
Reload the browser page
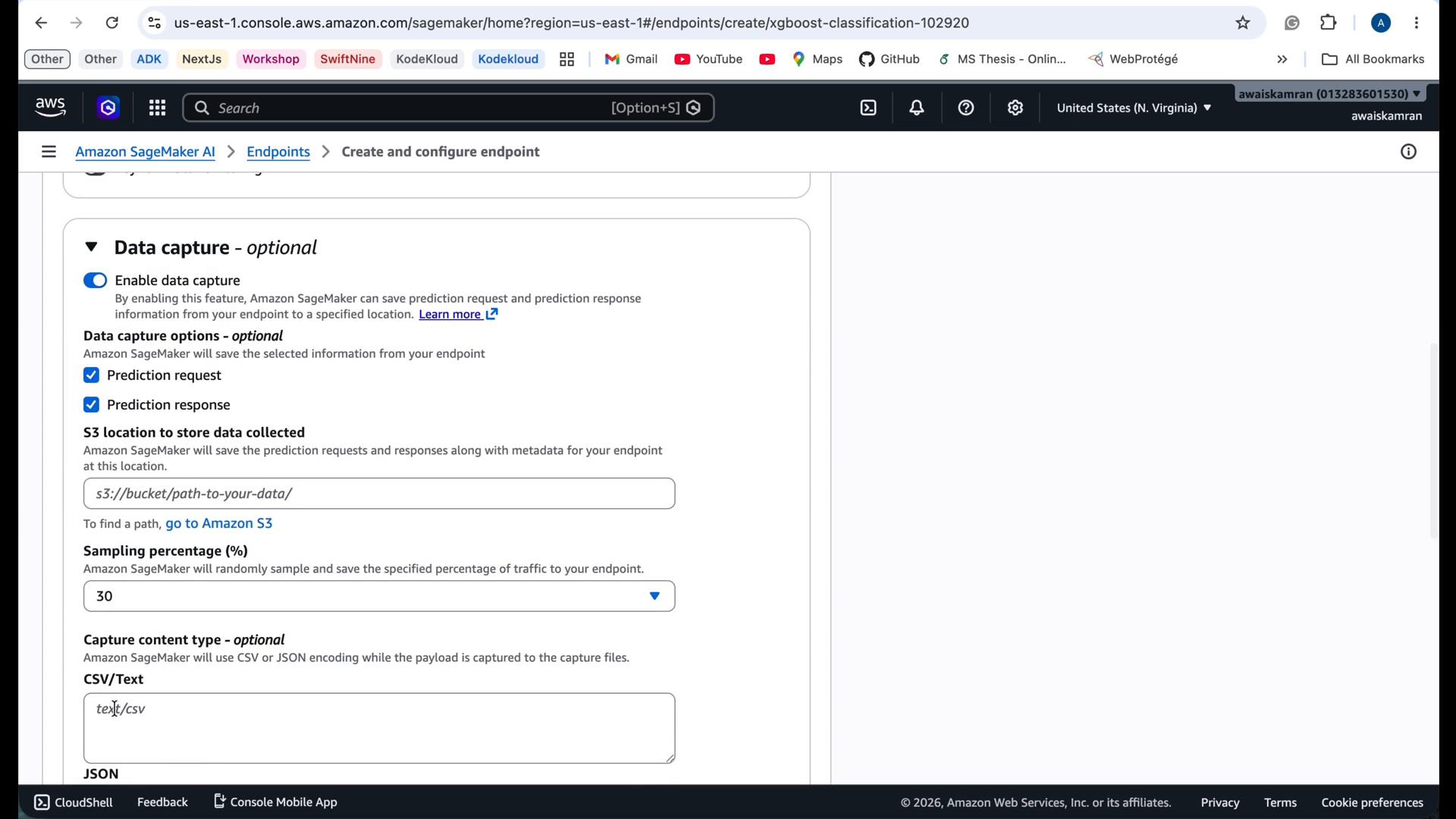112,23
